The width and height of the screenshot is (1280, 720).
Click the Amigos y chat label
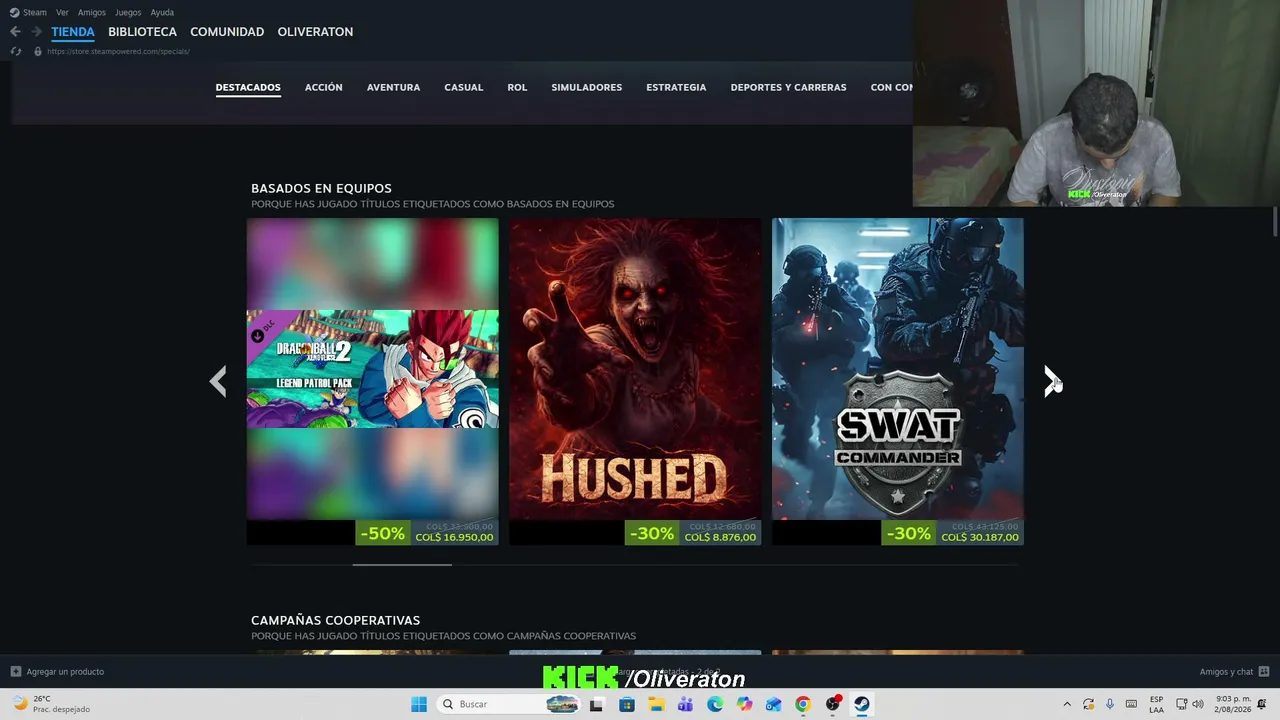1226,672
